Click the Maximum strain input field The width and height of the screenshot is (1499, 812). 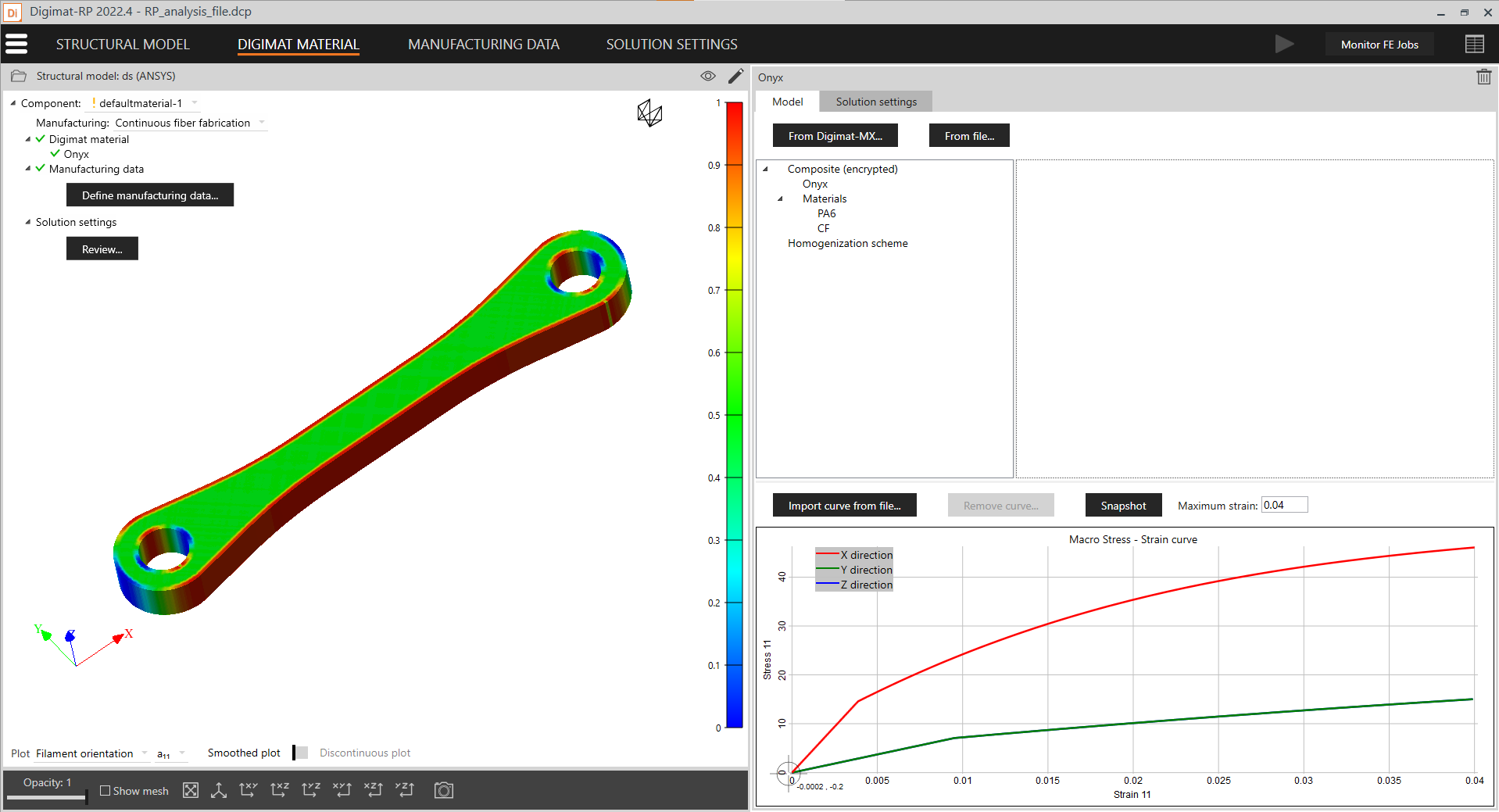click(1285, 505)
